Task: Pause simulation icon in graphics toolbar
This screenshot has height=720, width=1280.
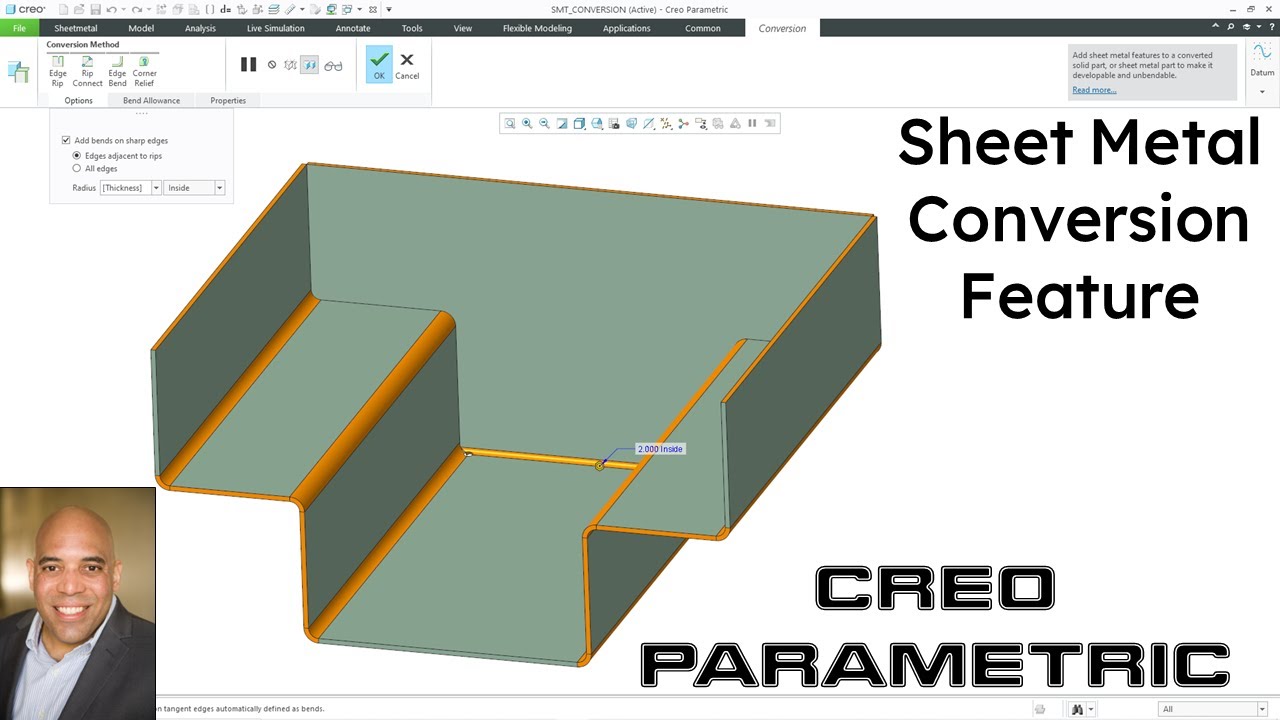Action: click(752, 124)
